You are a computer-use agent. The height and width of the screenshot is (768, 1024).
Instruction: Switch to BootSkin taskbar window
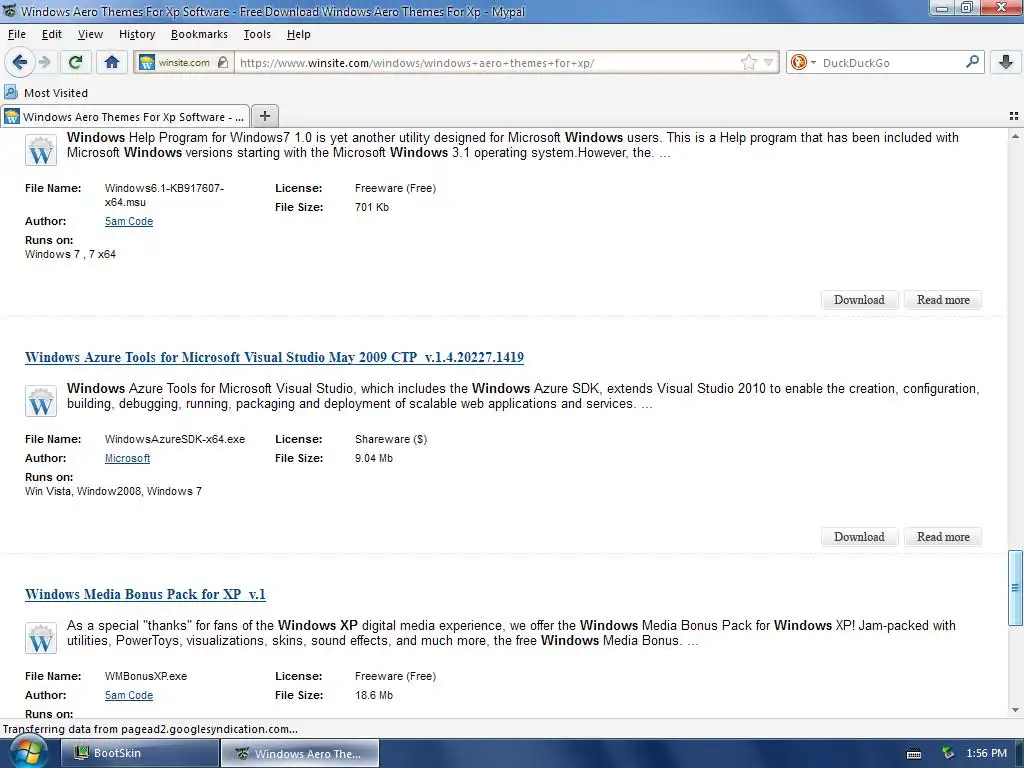click(139, 753)
